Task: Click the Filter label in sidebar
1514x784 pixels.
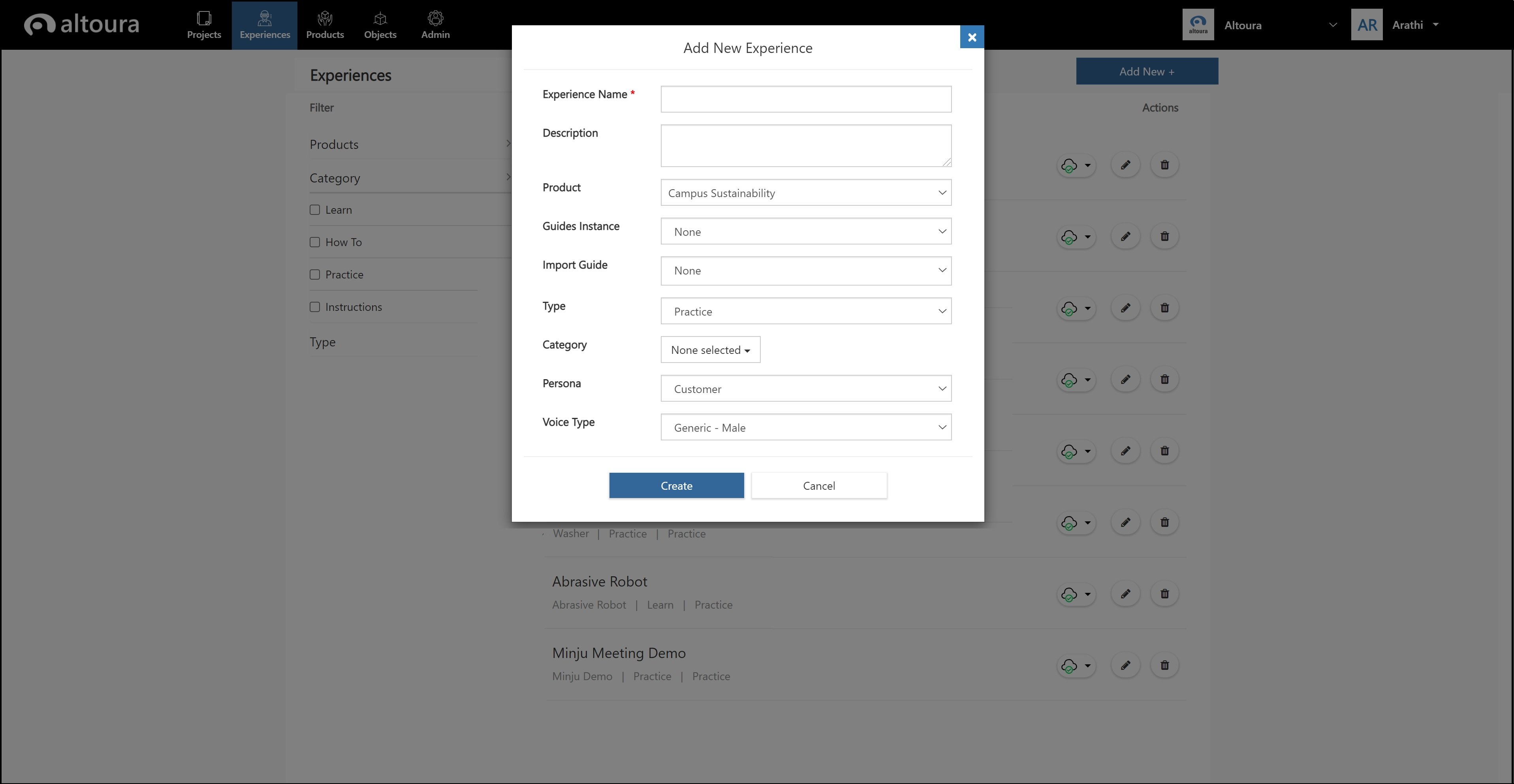Action: pos(322,107)
